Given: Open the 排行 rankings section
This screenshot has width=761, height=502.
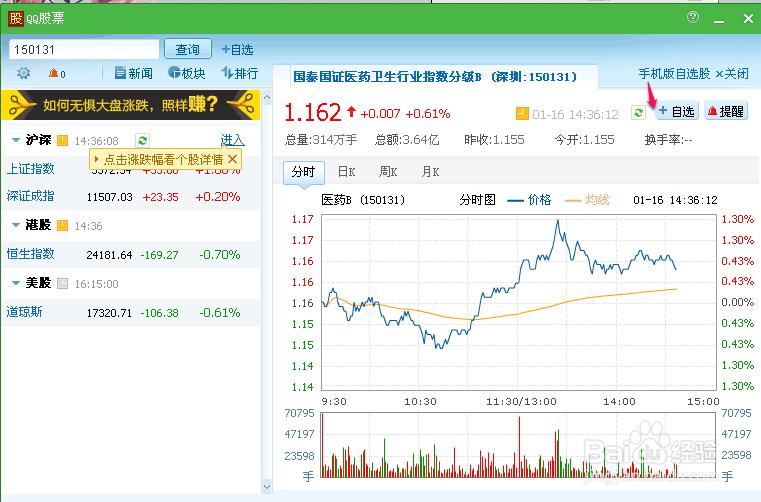Looking at the screenshot, I should [x=239, y=73].
